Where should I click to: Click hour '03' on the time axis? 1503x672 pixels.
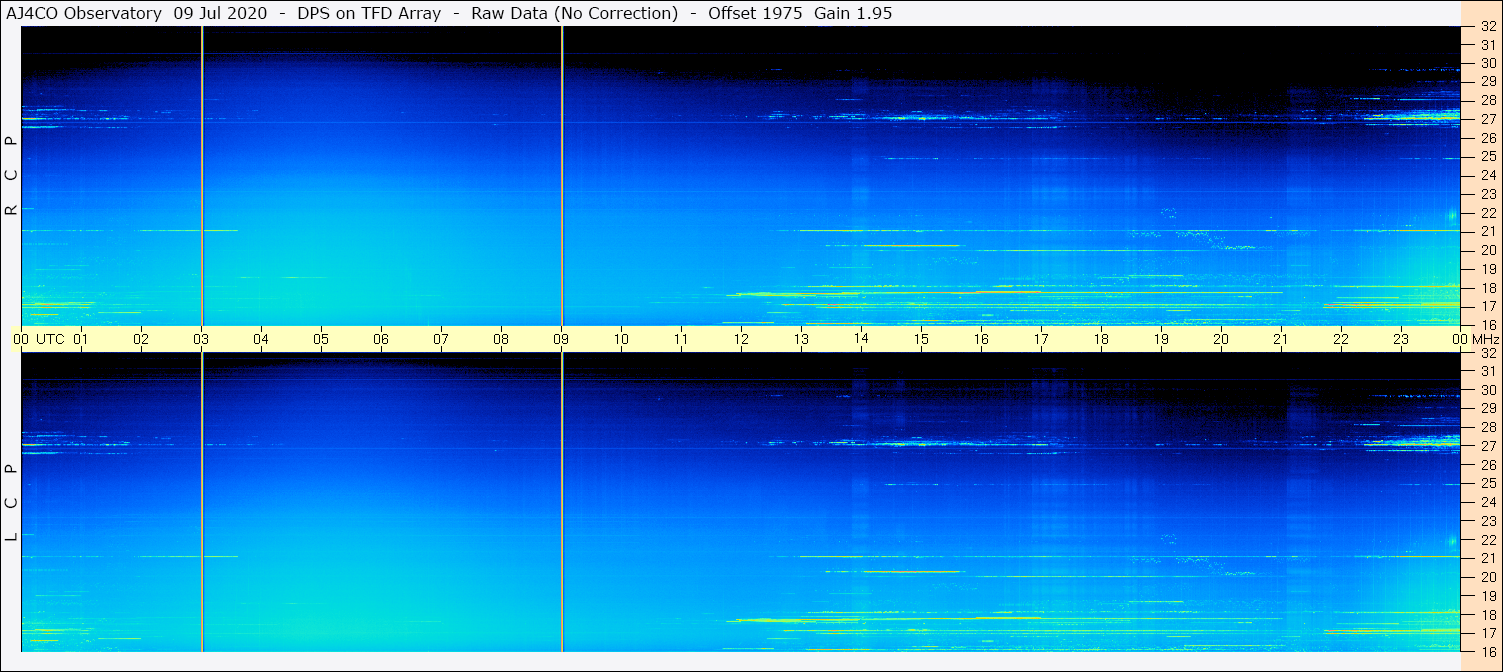[201, 339]
